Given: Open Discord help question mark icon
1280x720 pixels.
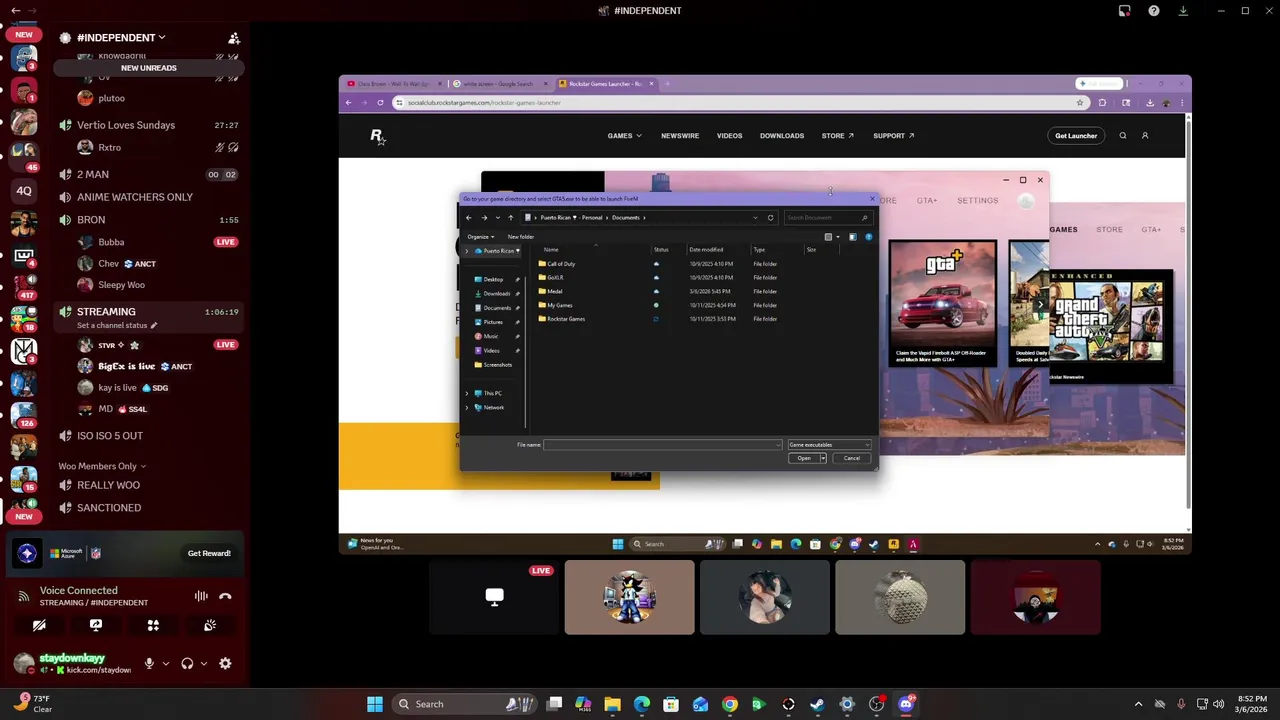Looking at the screenshot, I should point(1154,11).
